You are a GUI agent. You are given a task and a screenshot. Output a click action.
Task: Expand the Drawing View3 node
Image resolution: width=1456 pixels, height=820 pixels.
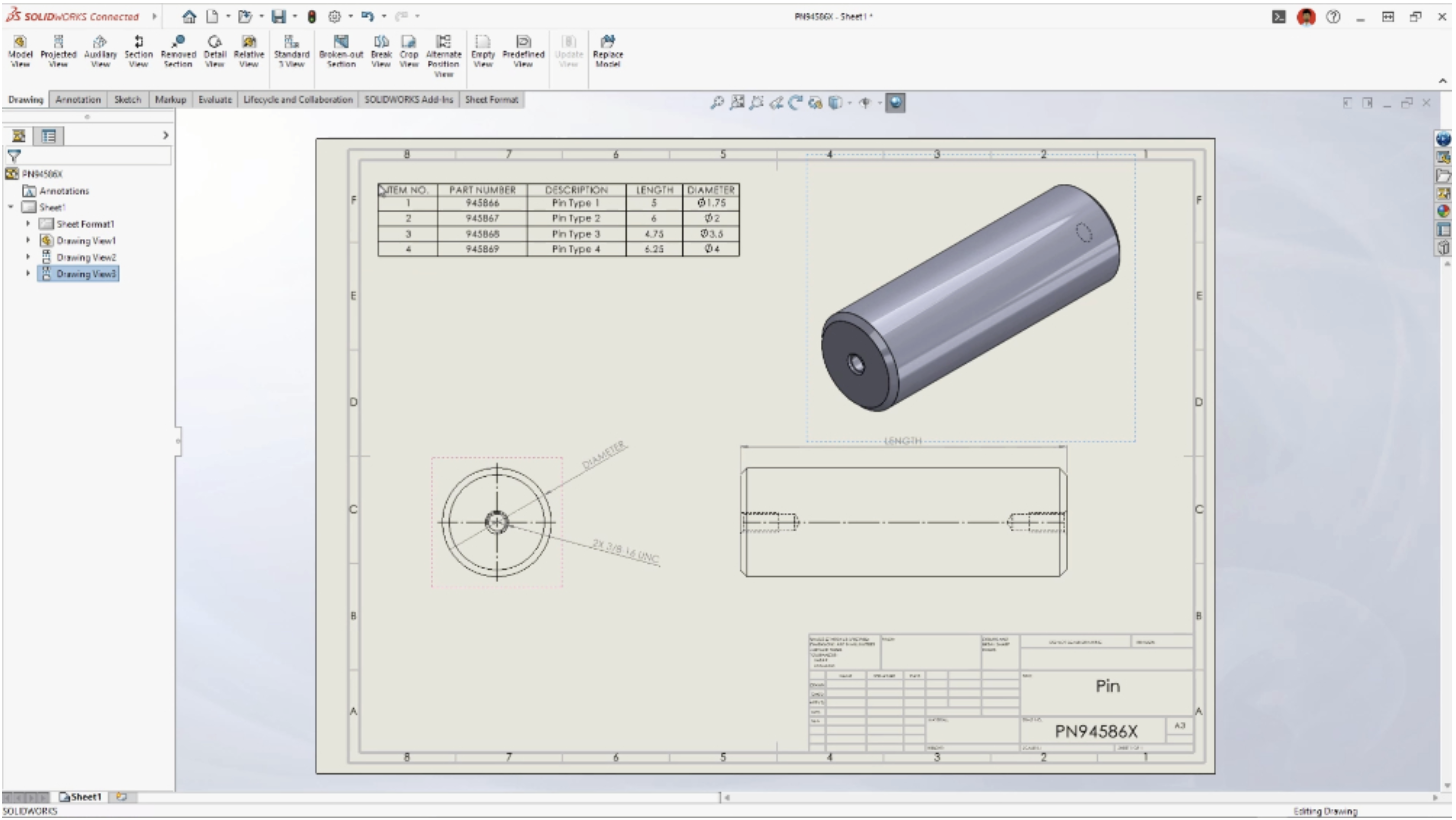[x=28, y=274]
